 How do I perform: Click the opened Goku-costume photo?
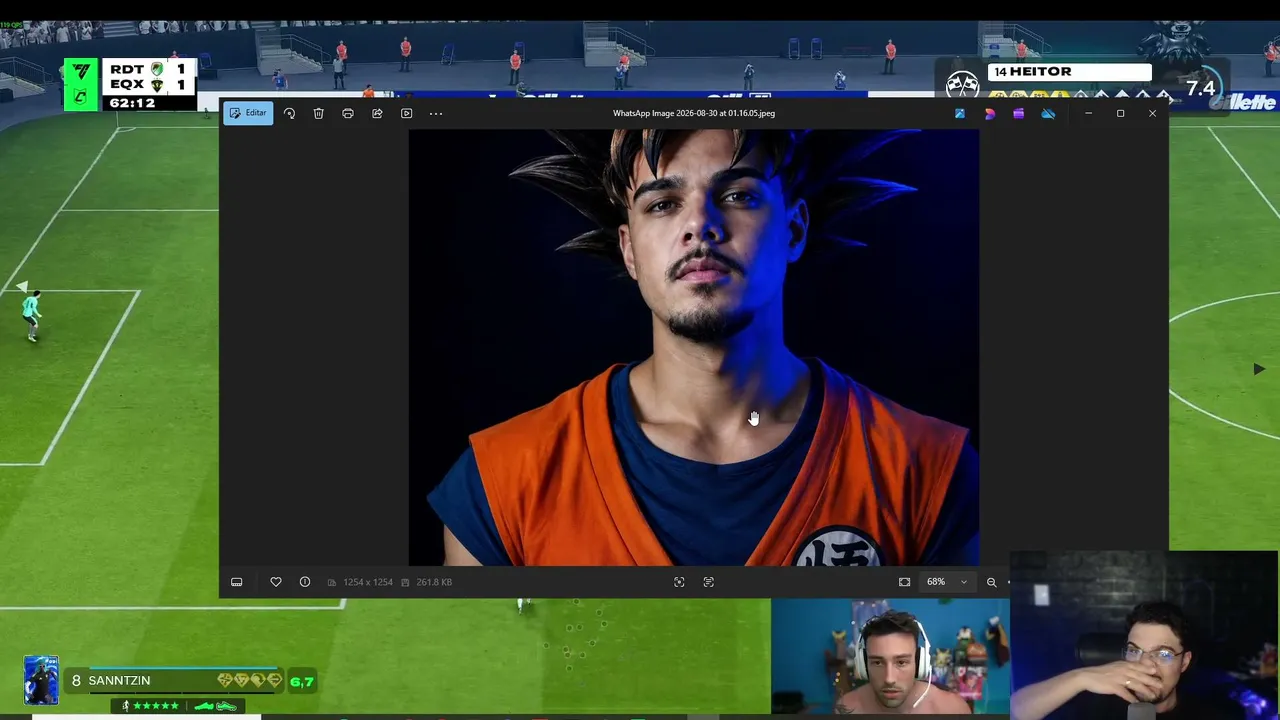pos(694,347)
